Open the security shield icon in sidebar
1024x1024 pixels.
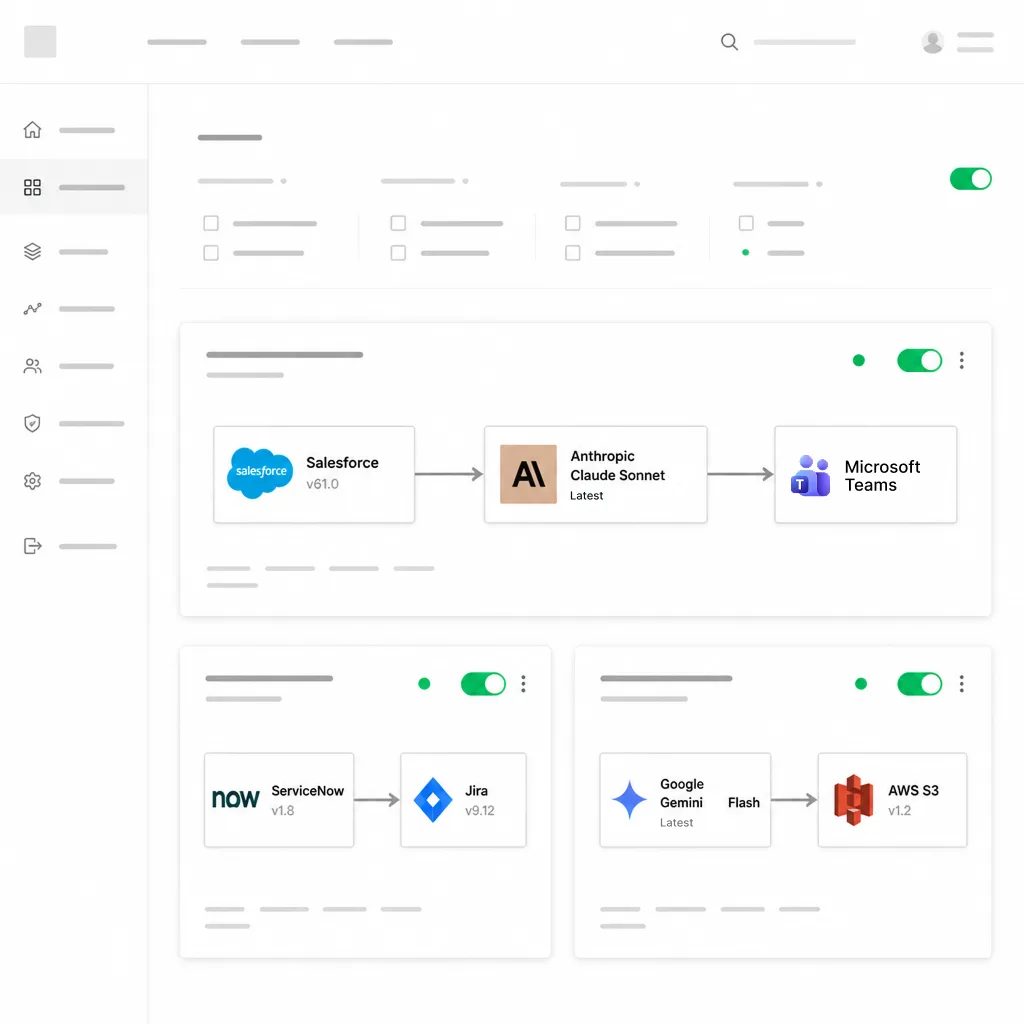click(32, 423)
